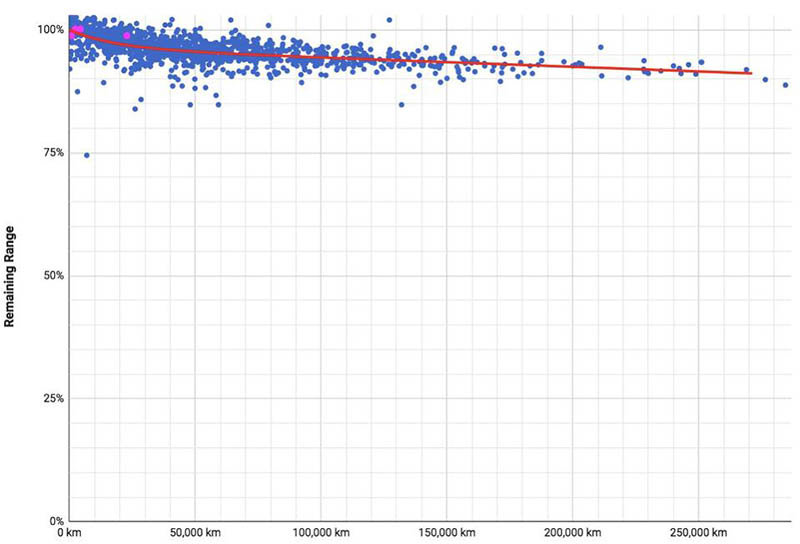Click the right end of the red trend line
The width and height of the screenshot is (800, 544).
(750, 73)
